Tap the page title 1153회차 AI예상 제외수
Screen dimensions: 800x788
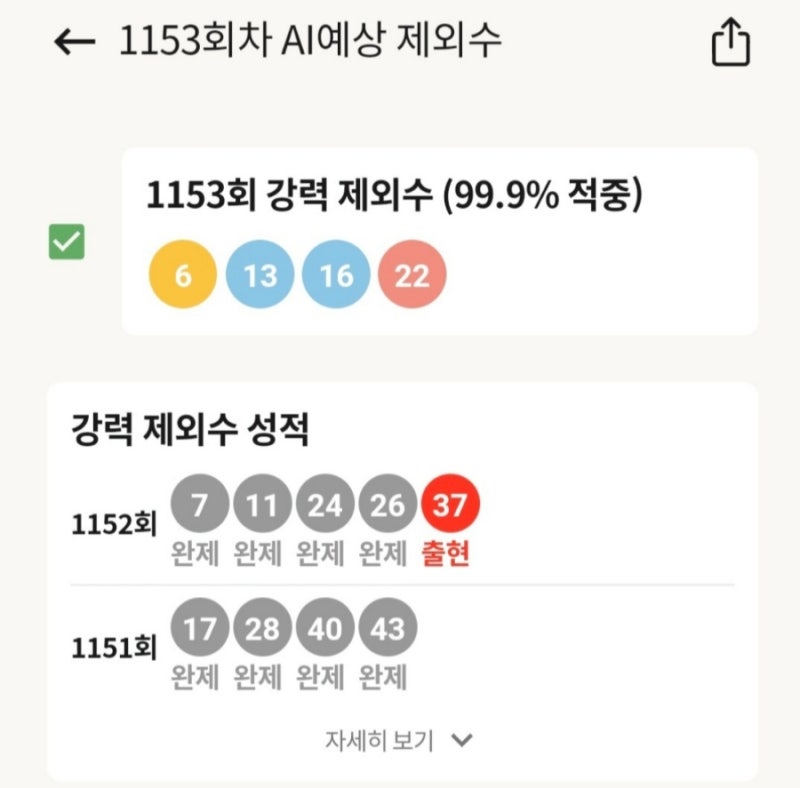pyautogui.click(x=310, y=40)
